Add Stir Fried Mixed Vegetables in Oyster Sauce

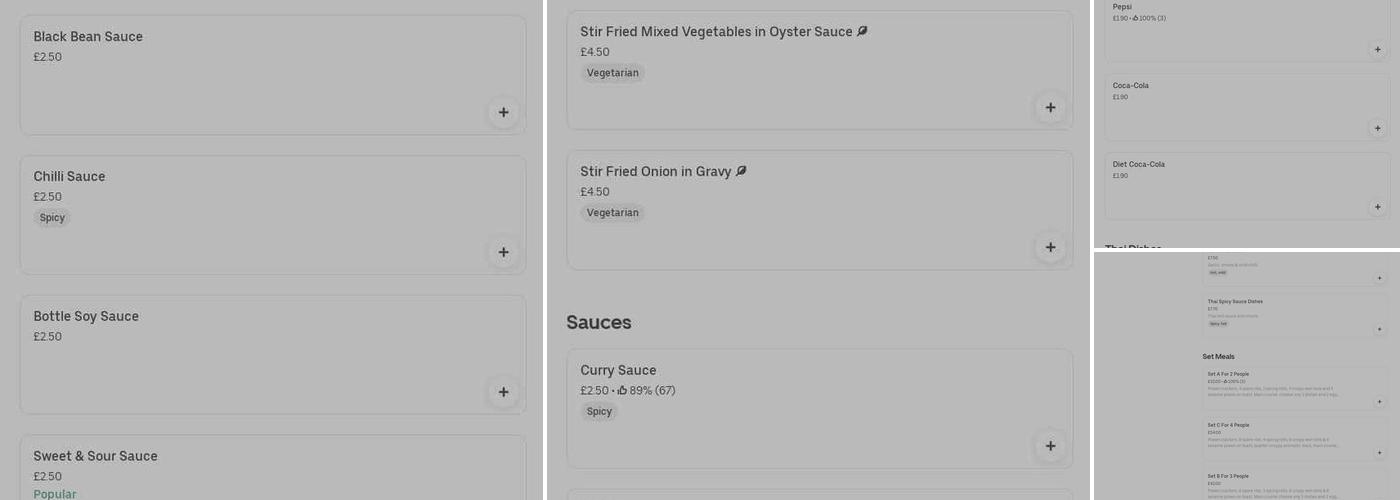[x=1050, y=107]
